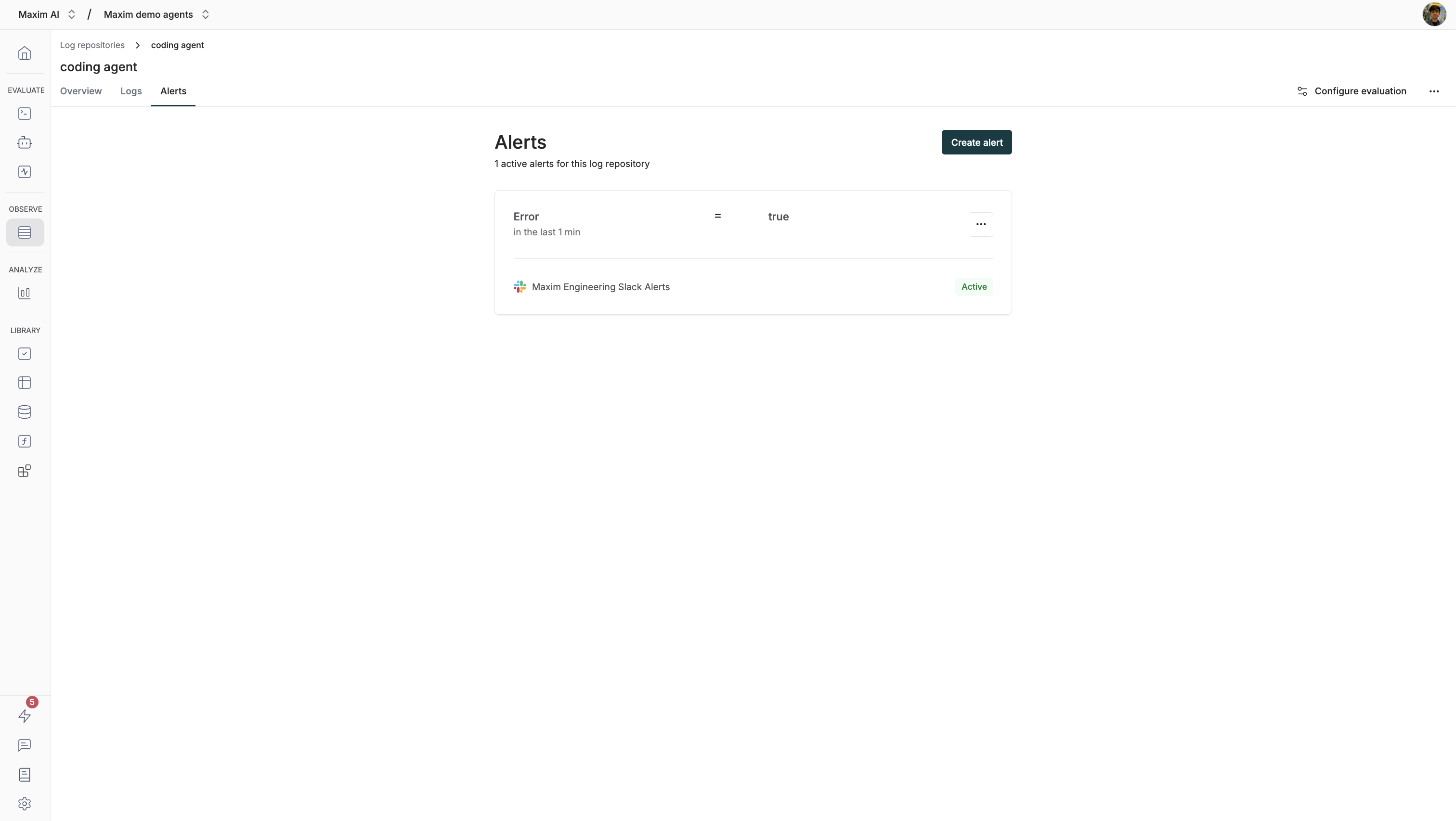Open the Settings gear at sidebar bottom
The height and width of the screenshot is (821, 1456).
[x=24, y=804]
